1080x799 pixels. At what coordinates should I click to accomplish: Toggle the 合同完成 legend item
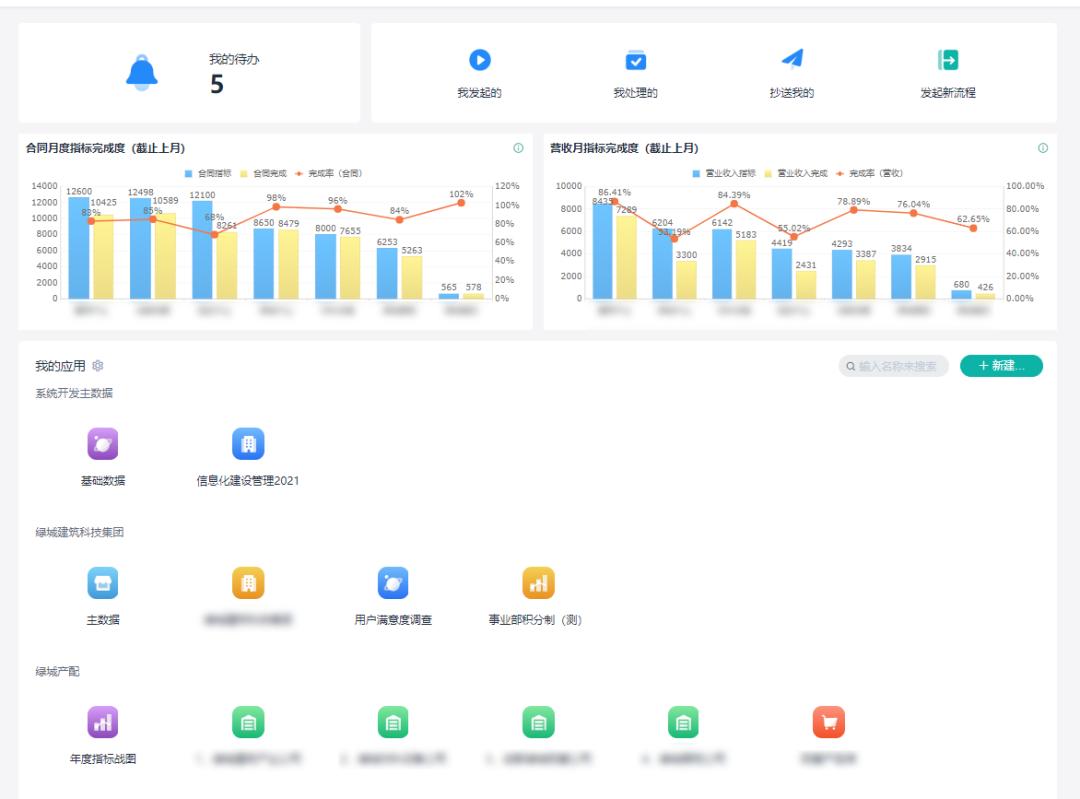point(263,174)
